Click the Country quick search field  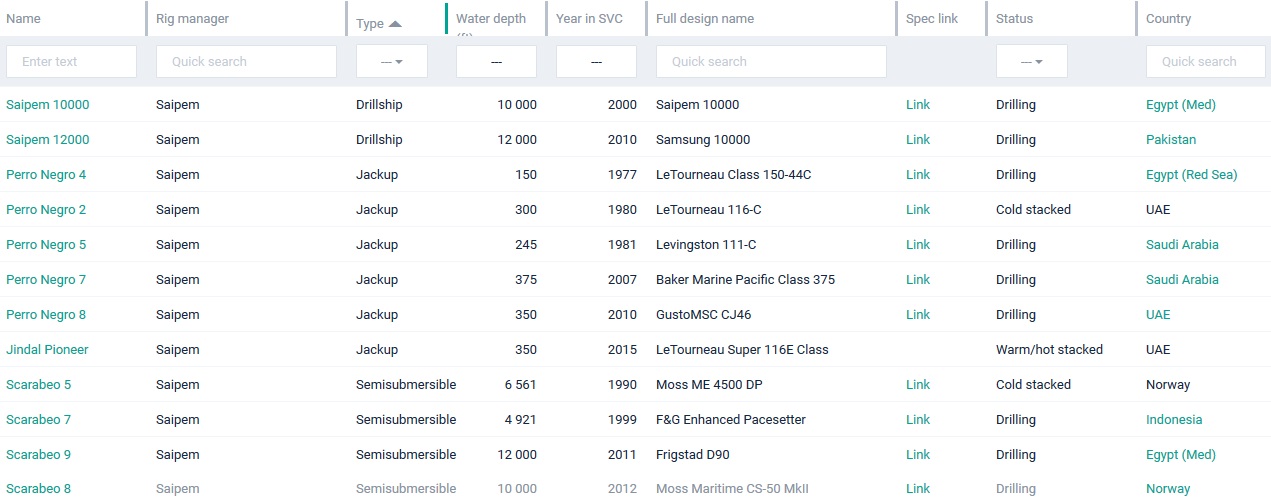point(1205,62)
